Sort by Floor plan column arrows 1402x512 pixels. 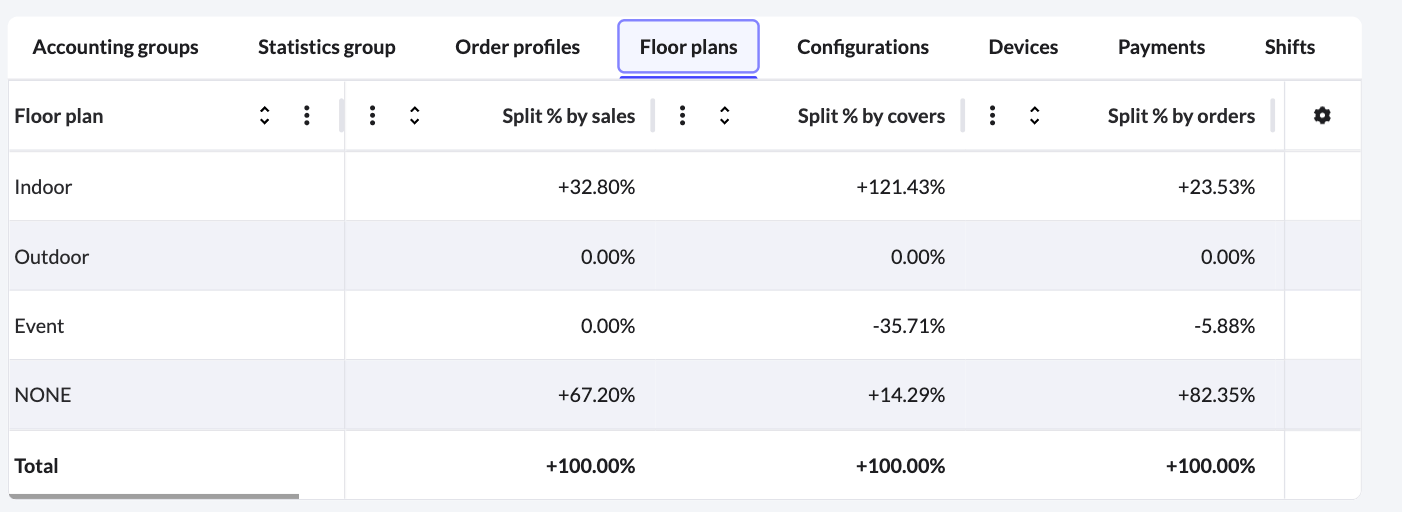click(x=264, y=116)
